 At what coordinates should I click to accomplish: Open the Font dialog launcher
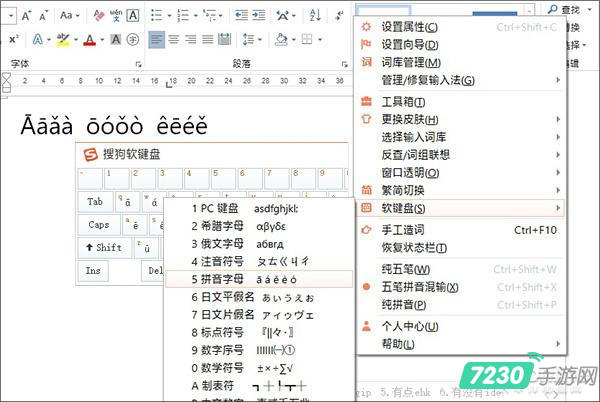tap(138, 65)
